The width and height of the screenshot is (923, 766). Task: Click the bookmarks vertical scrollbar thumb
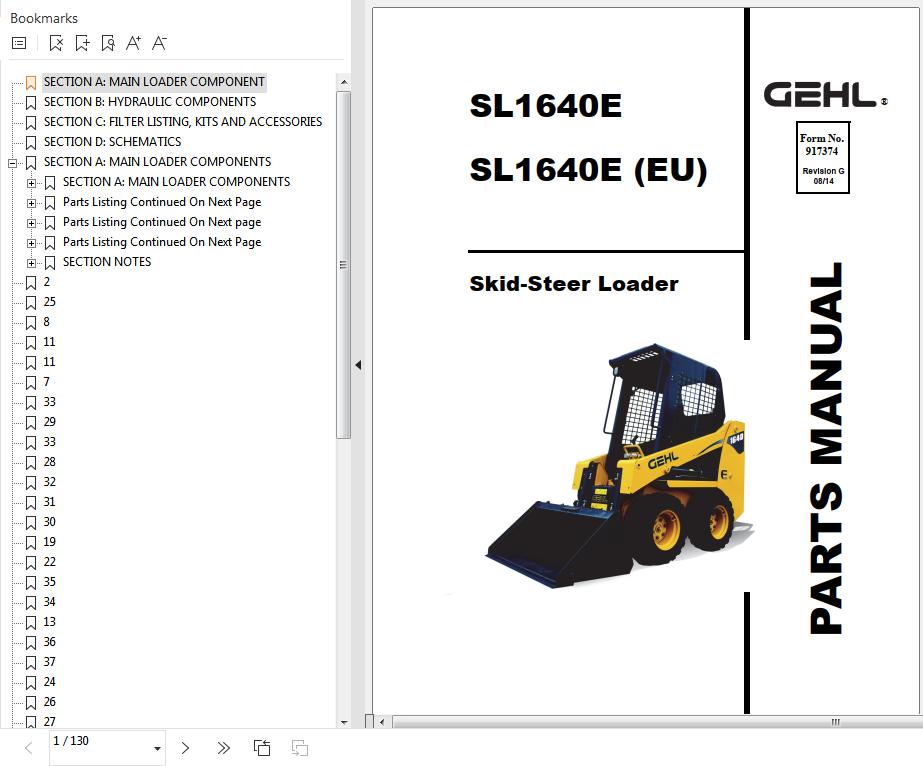[x=344, y=265]
